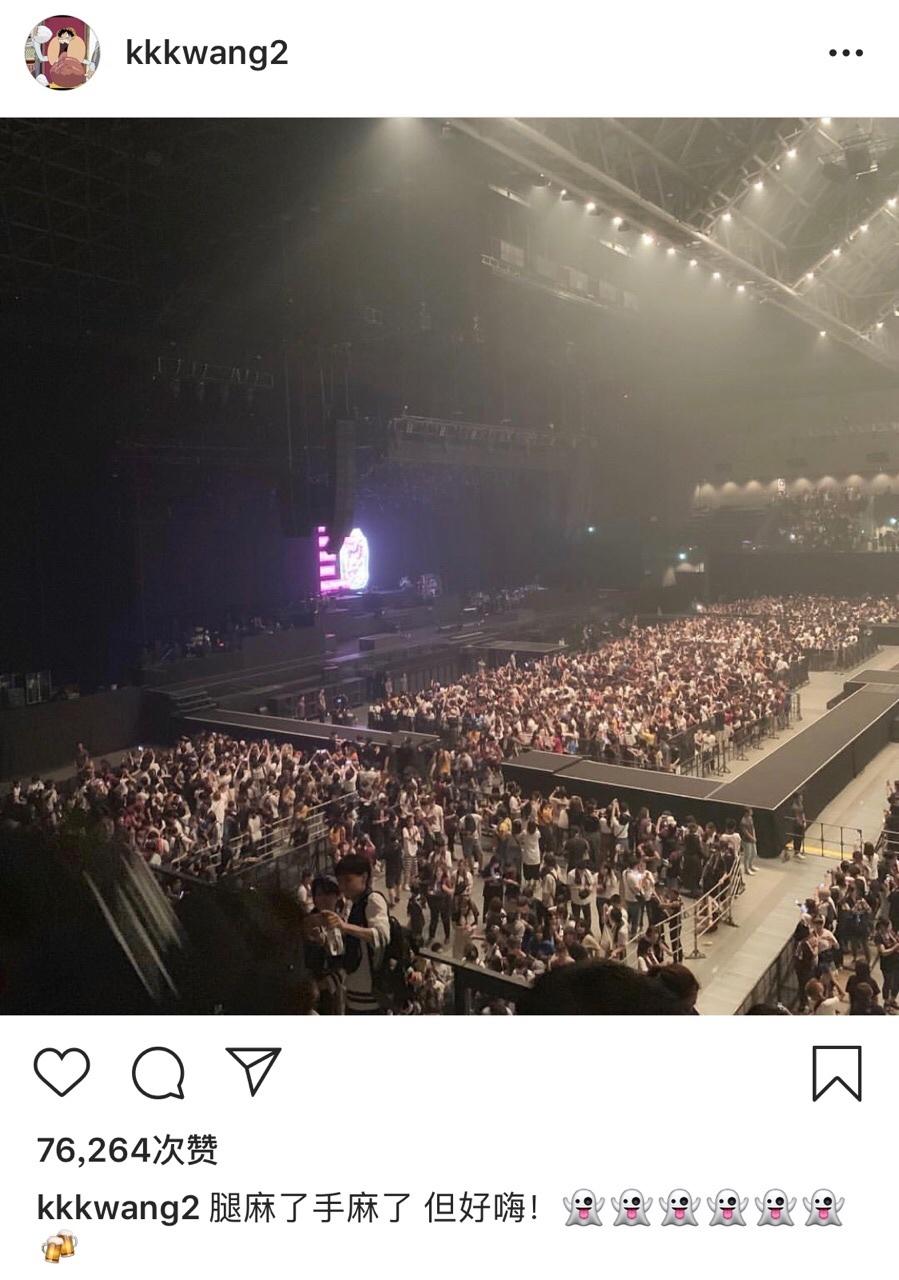Select the caption text 腿麻了手麻了 但好嗨
This screenshot has width=899, height=1280.
[x=375, y=1208]
